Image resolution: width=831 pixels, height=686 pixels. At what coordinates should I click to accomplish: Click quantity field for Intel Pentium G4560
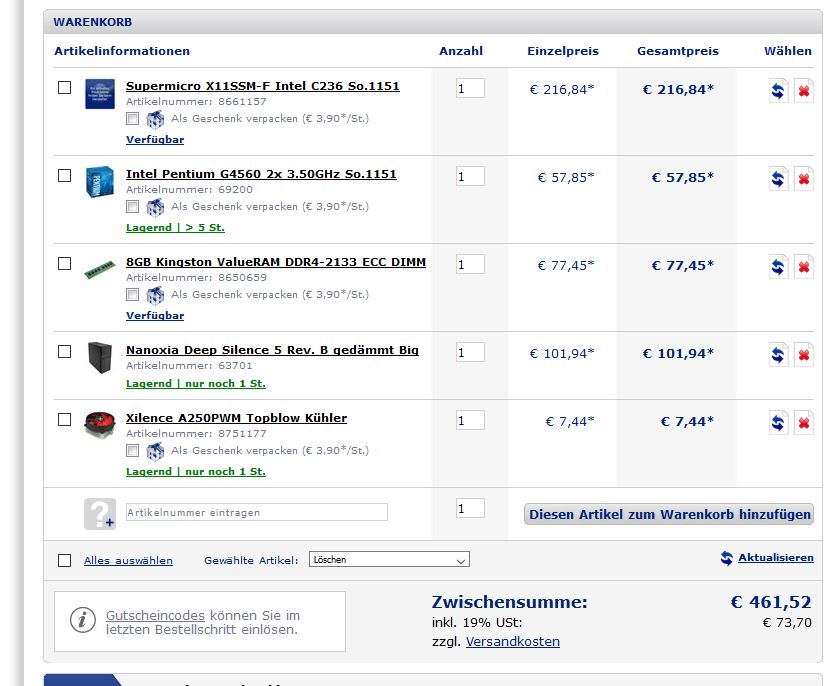pyautogui.click(x=470, y=176)
